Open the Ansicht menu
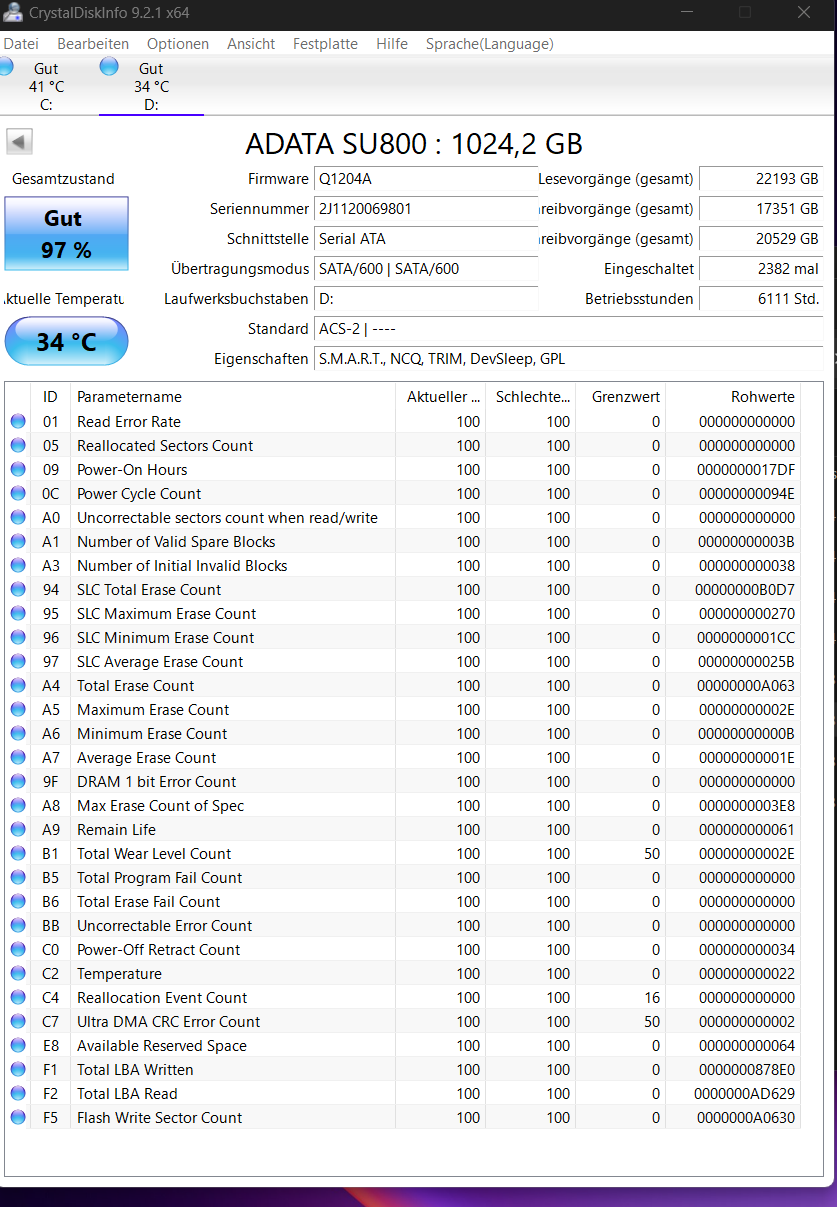Viewport: 837px width, 1207px height. (x=251, y=44)
